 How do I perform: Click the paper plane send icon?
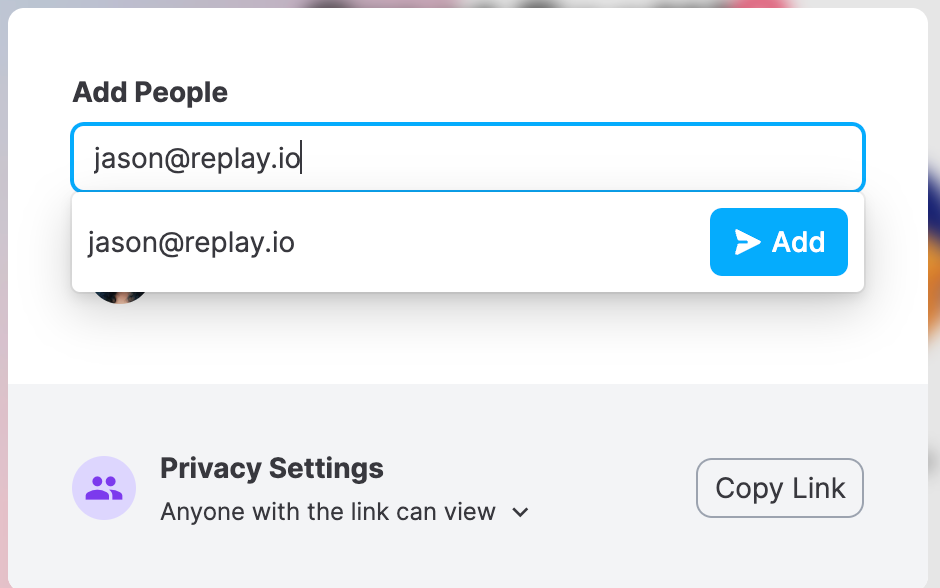(748, 242)
